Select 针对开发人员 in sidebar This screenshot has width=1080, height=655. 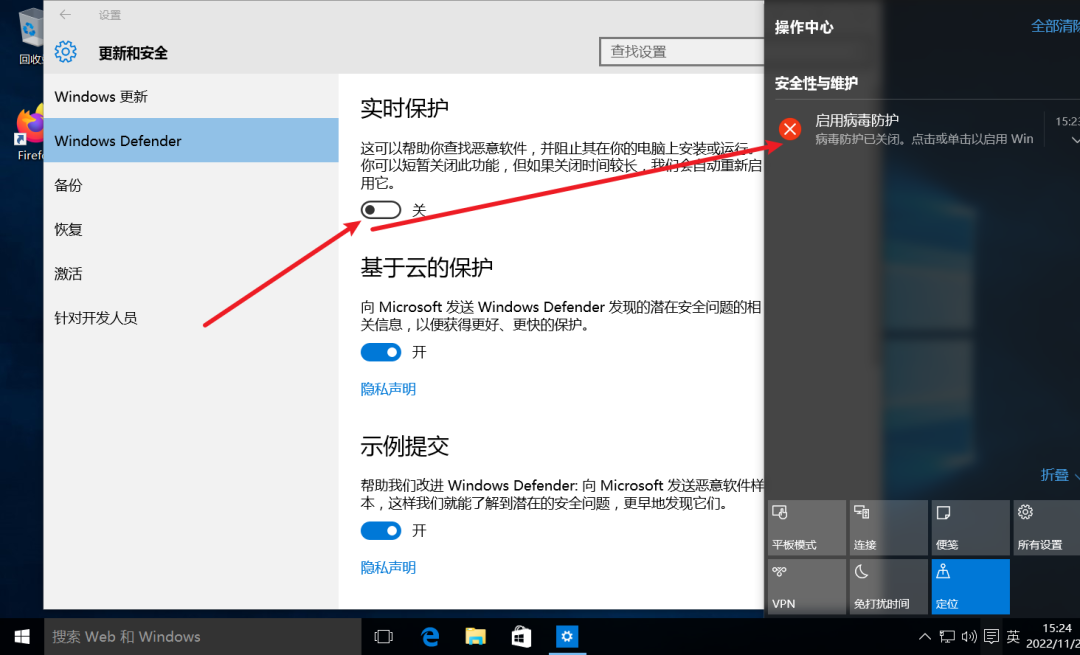[191, 318]
